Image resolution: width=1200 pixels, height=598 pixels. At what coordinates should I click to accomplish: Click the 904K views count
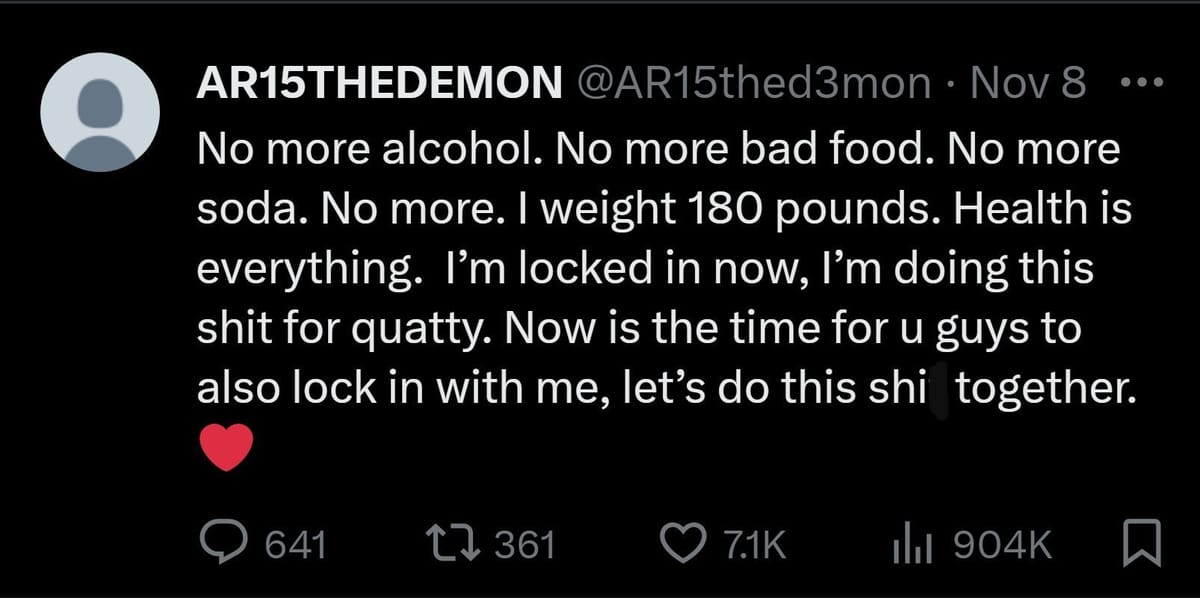click(x=1002, y=545)
